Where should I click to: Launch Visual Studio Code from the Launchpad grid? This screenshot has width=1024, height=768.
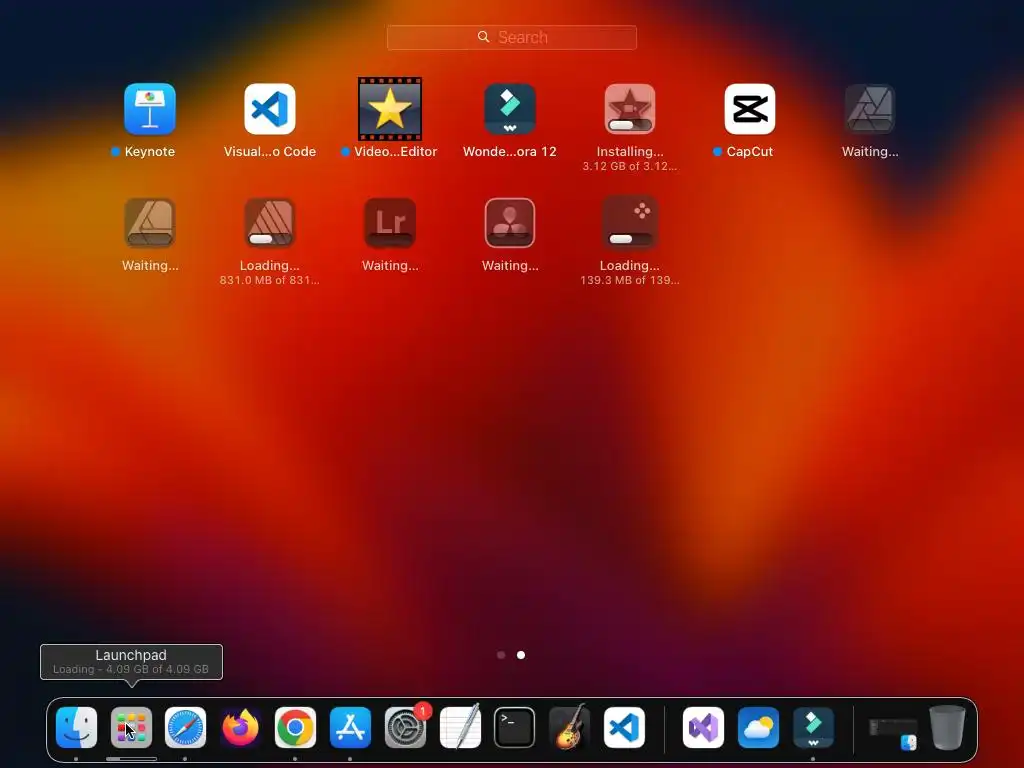coord(270,108)
